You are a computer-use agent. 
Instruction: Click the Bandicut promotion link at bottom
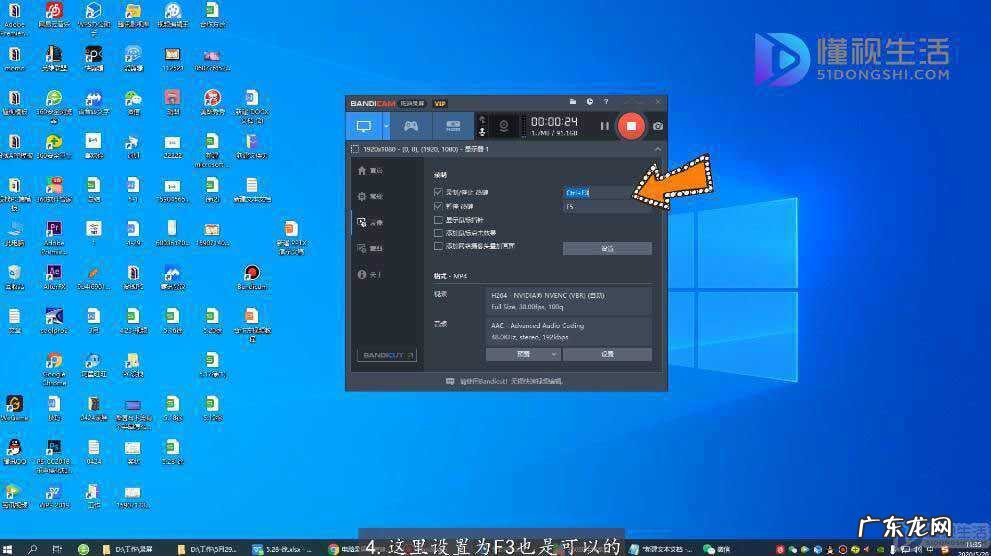(x=504, y=381)
